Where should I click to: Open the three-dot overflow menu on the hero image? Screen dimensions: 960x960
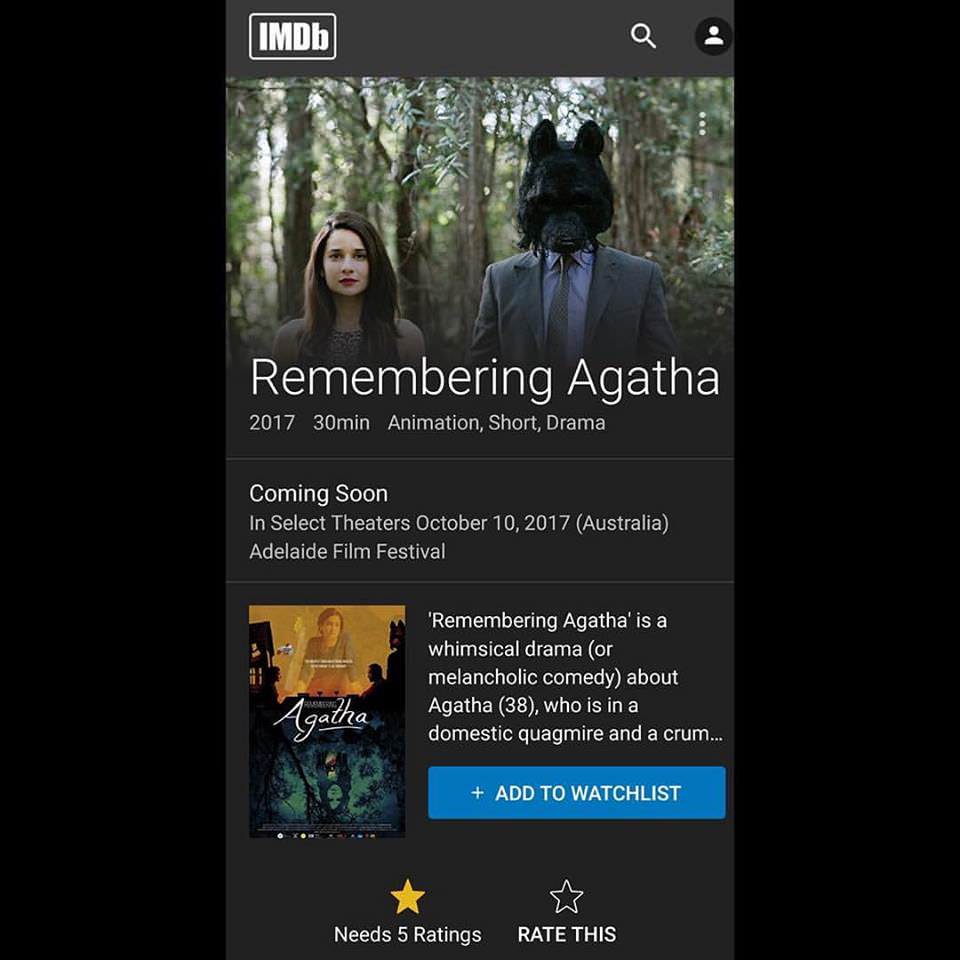[x=702, y=124]
